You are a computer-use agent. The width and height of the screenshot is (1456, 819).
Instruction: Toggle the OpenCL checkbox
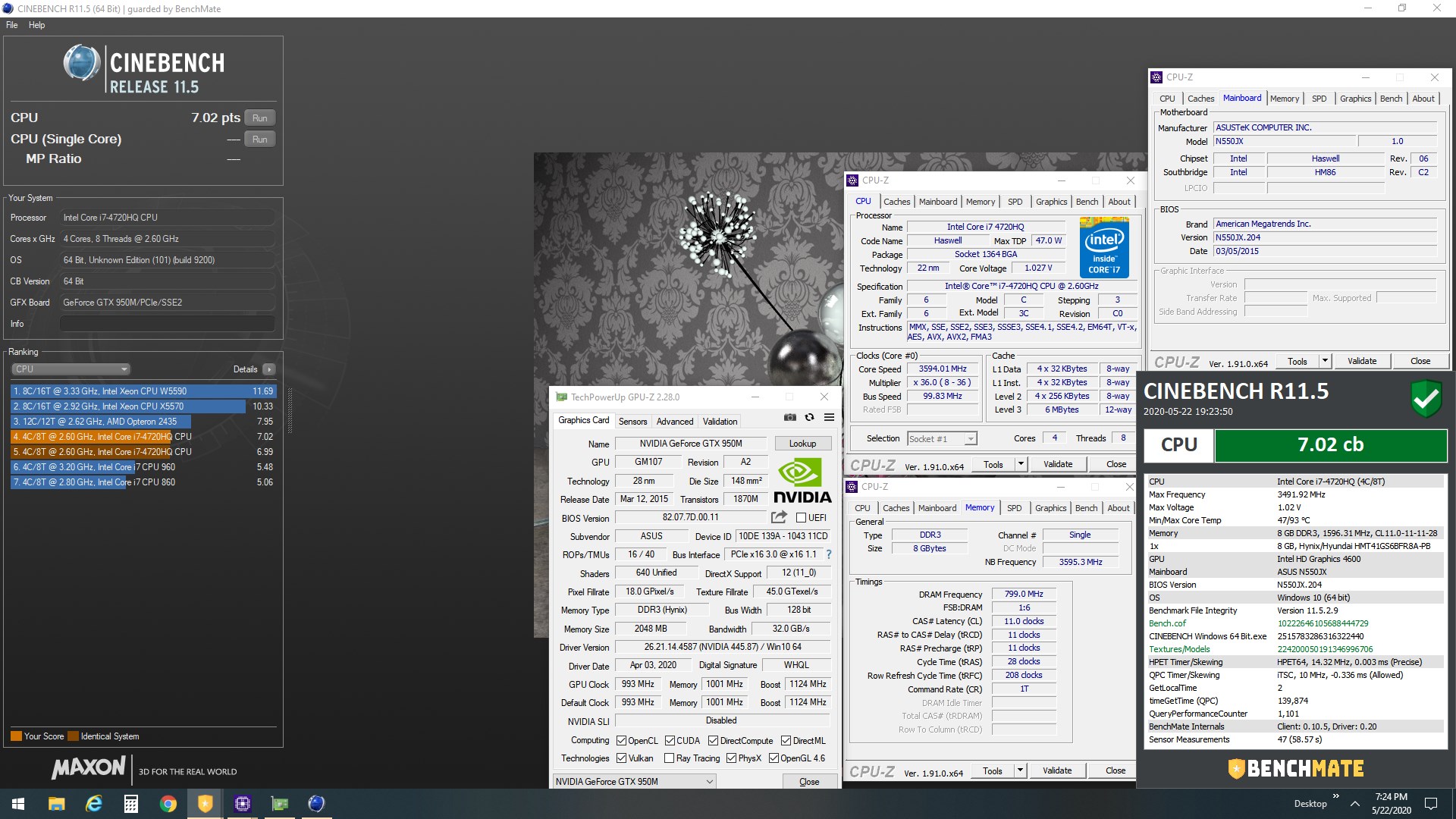point(621,741)
